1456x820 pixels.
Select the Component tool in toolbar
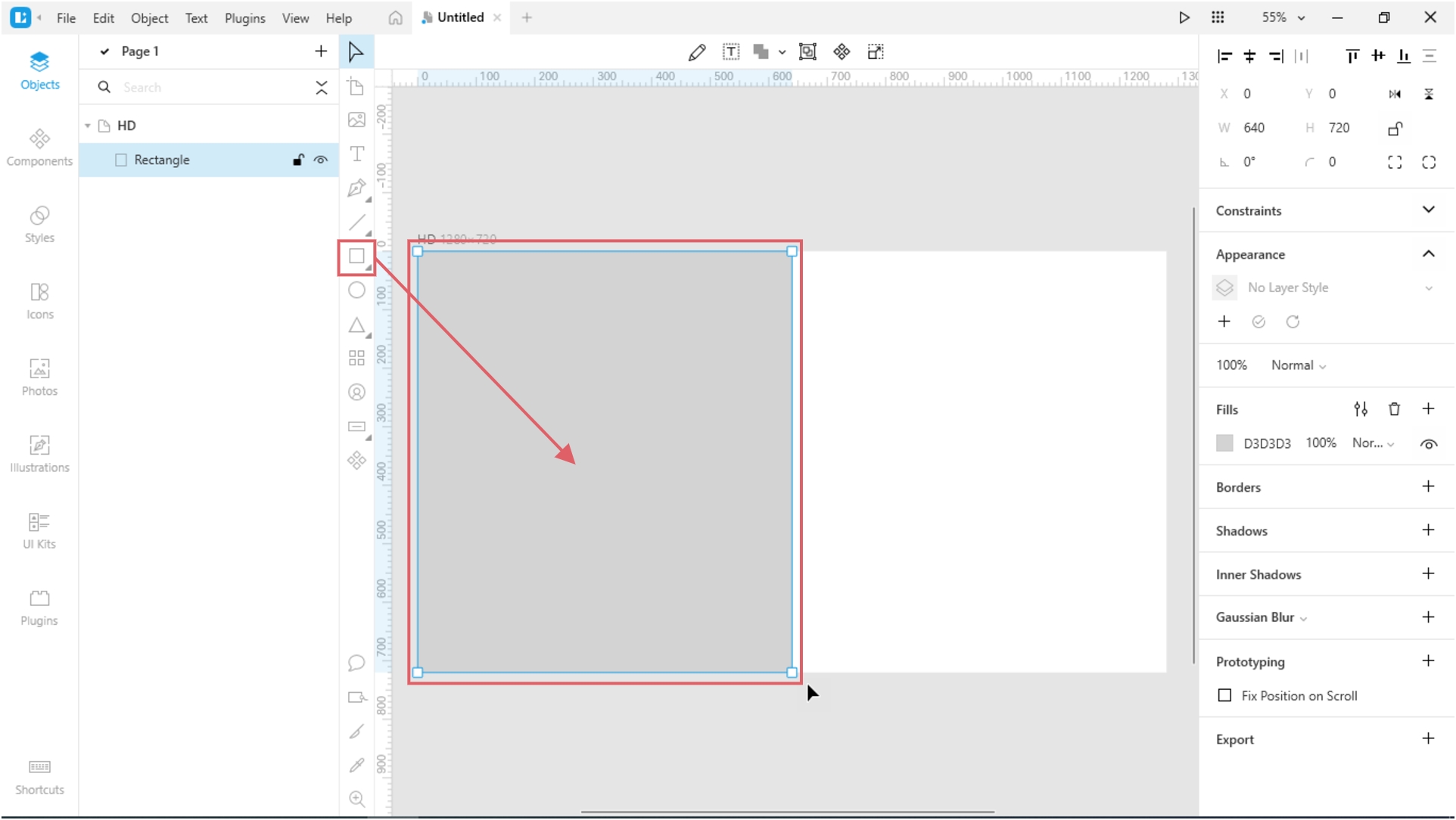(x=356, y=461)
